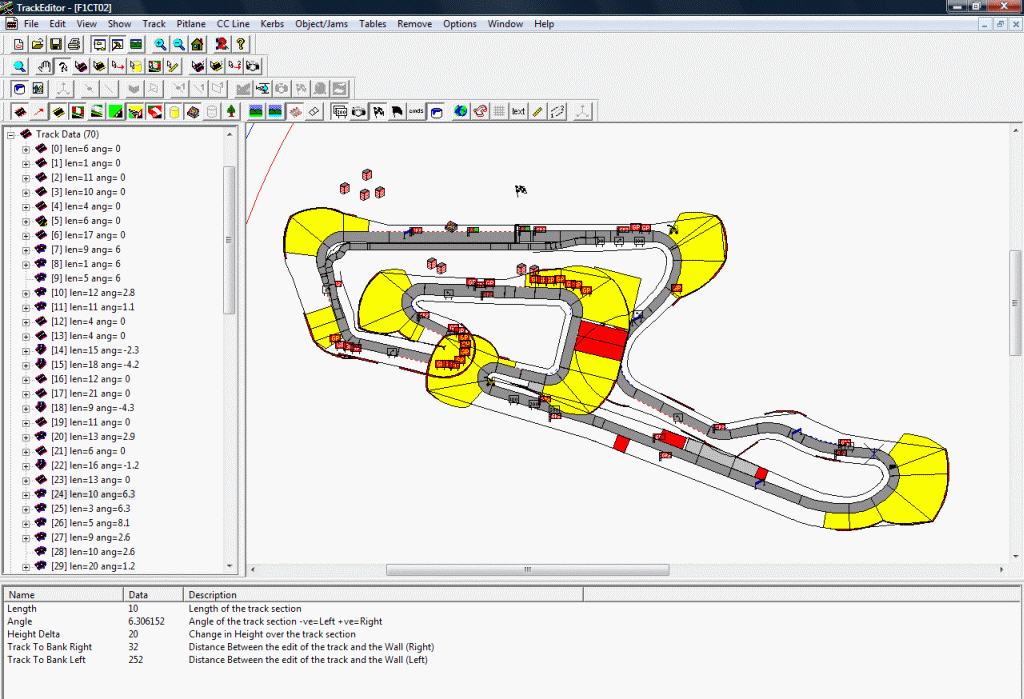
Task: Click the Home view house icon
Action: coord(197,44)
